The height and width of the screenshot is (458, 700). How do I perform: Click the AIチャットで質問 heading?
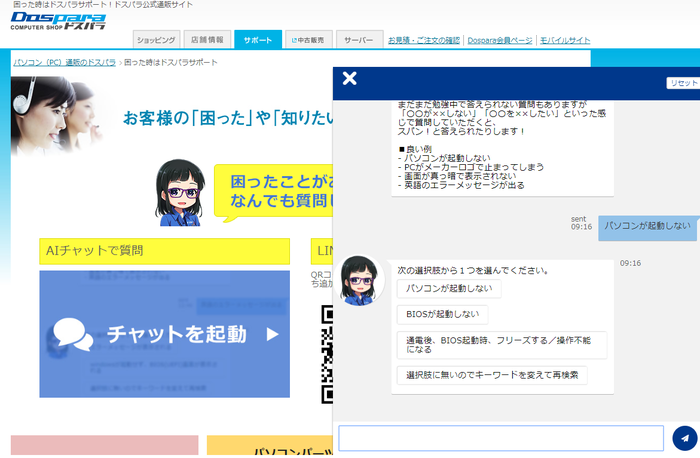pyautogui.click(x=164, y=251)
